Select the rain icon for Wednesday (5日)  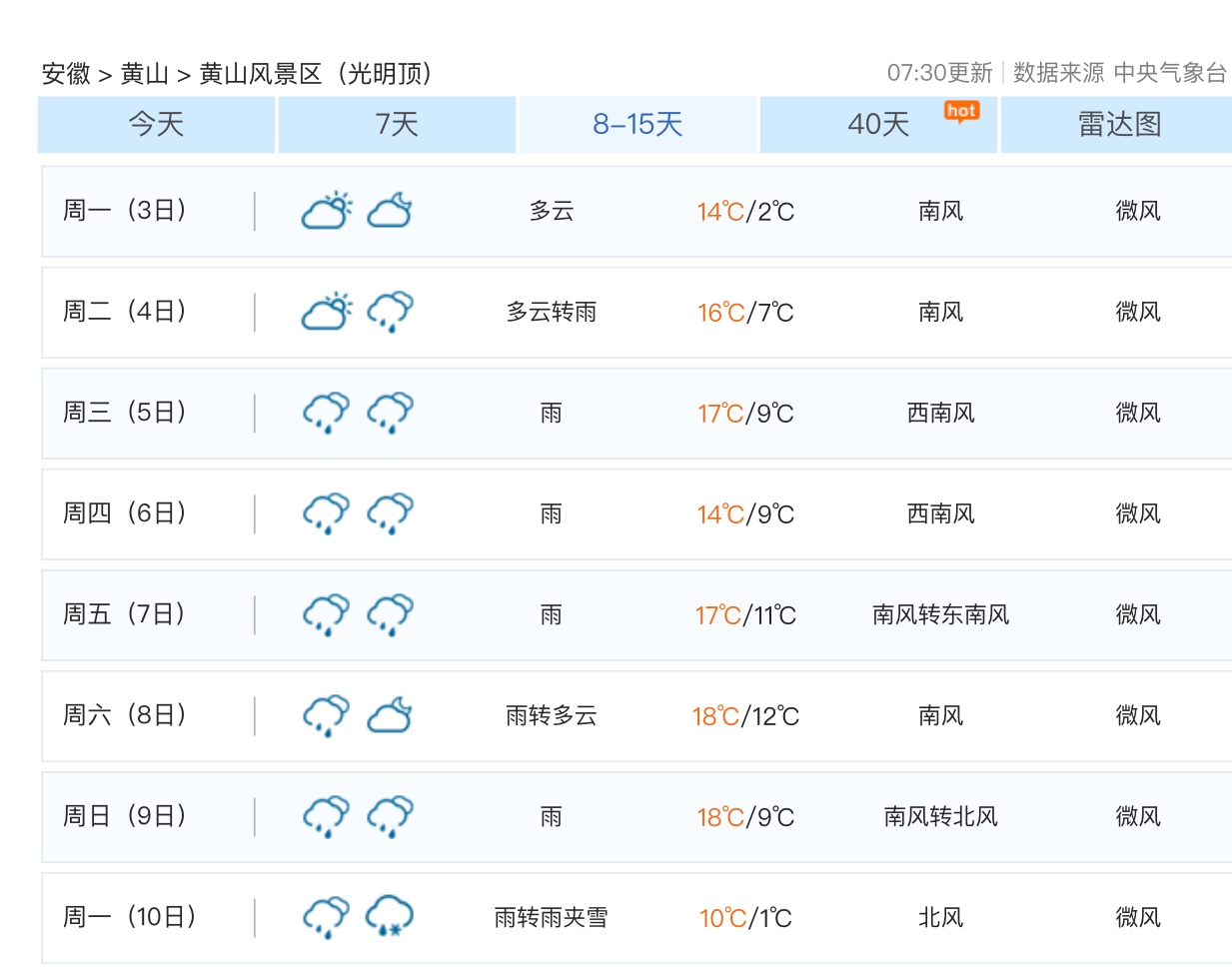(x=324, y=412)
